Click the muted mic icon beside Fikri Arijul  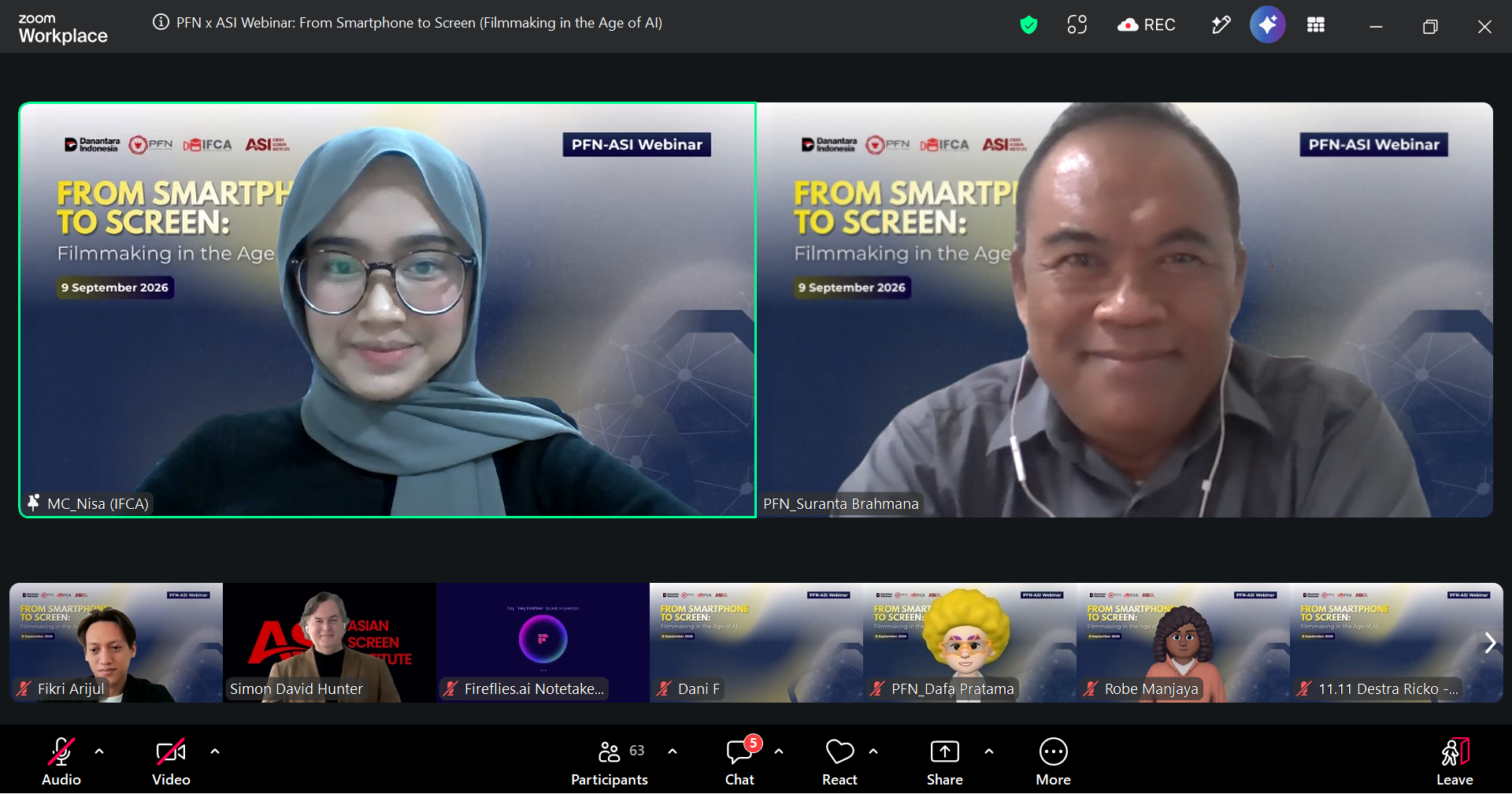pyautogui.click(x=24, y=688)
